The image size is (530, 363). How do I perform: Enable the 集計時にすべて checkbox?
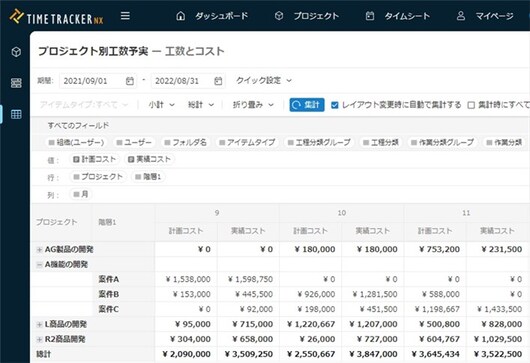pos(471,105)
